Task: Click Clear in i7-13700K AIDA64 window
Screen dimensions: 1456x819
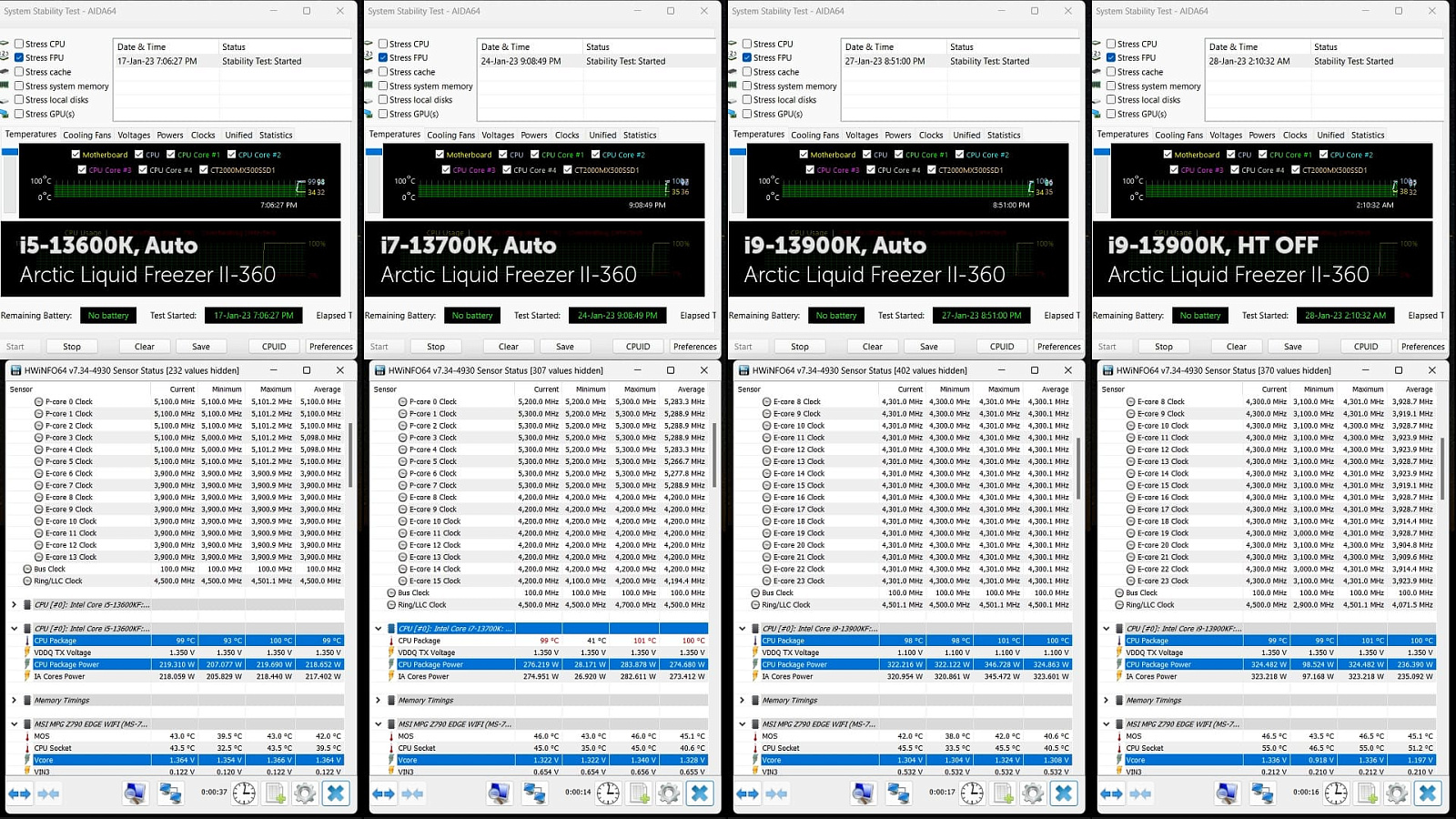Action: (509, 347)
